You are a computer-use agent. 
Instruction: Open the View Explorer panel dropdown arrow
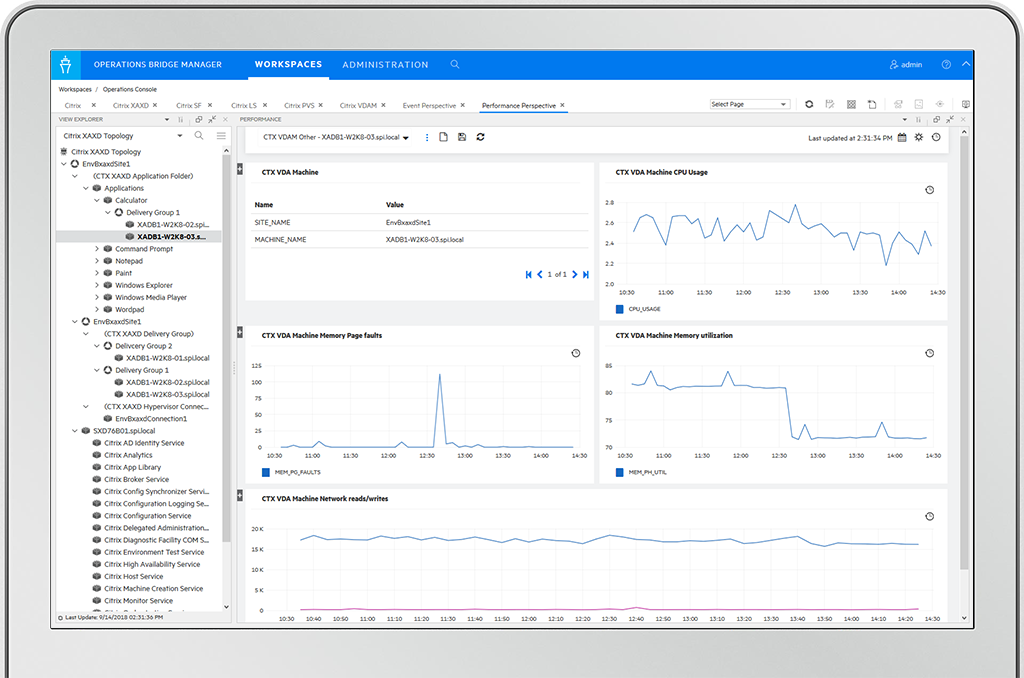[167, 120]
